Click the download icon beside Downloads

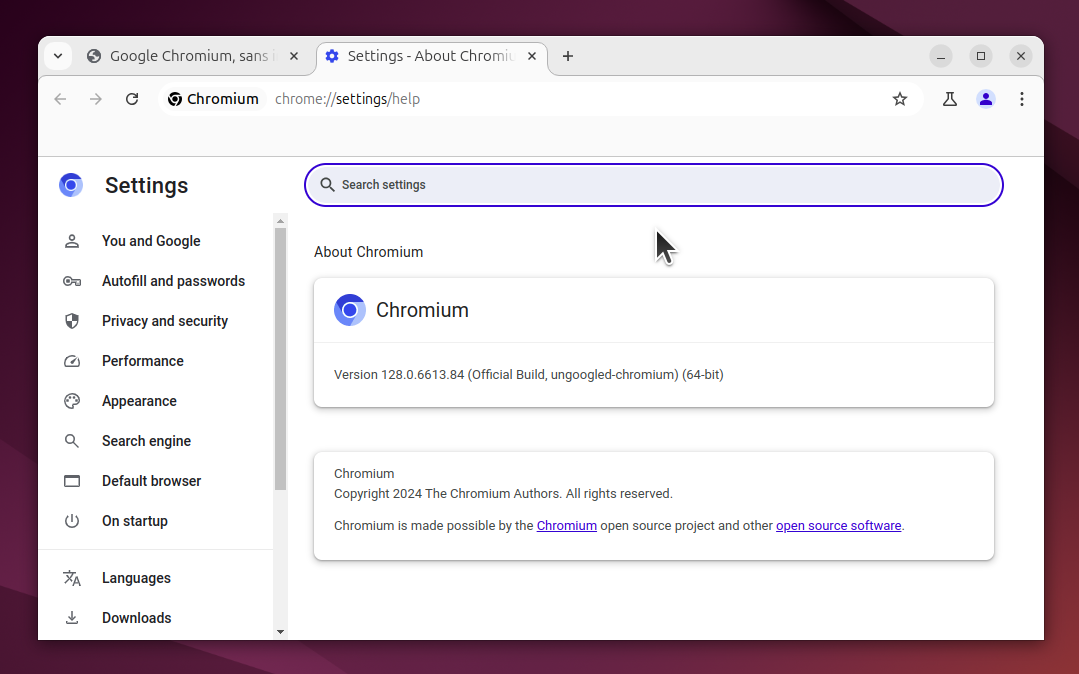coord(72,618)
